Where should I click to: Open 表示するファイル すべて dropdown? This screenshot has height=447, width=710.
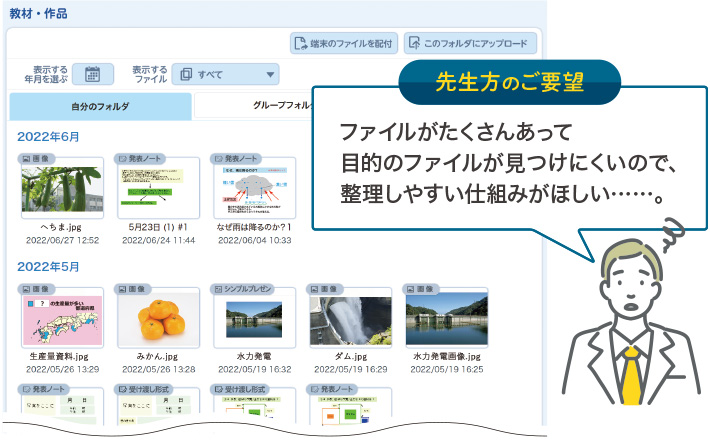point(225,74)
